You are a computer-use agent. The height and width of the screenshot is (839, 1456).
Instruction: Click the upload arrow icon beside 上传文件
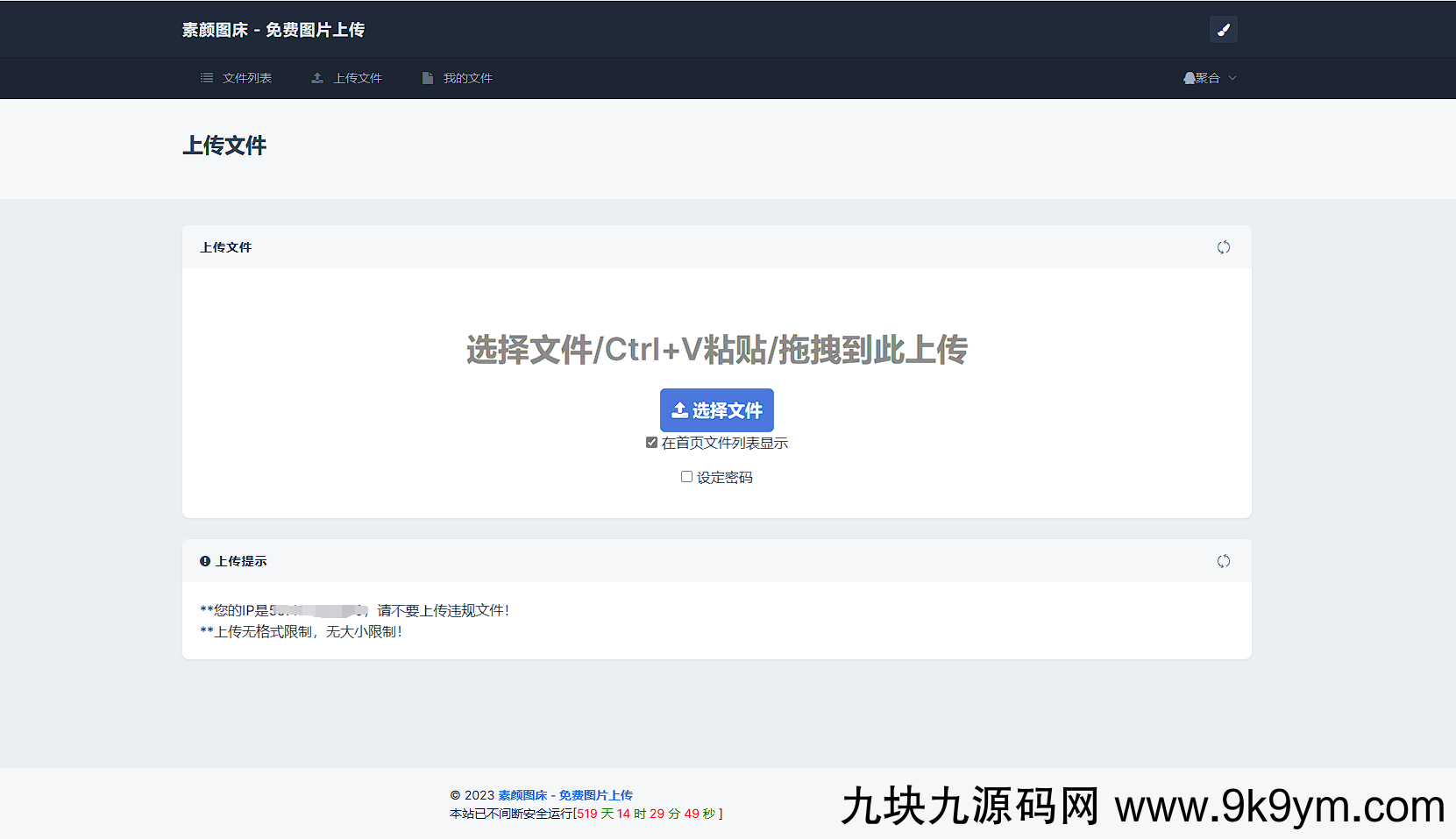[316, 77]
